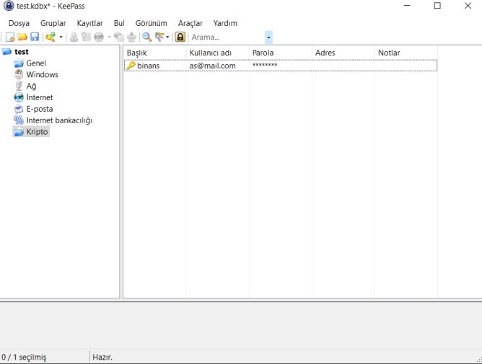Image resolution: width=482 pixels, height=364 pixels.
Task: Click the '0 / 1 seçilmiş' status text
Action: tap(24, 357)
